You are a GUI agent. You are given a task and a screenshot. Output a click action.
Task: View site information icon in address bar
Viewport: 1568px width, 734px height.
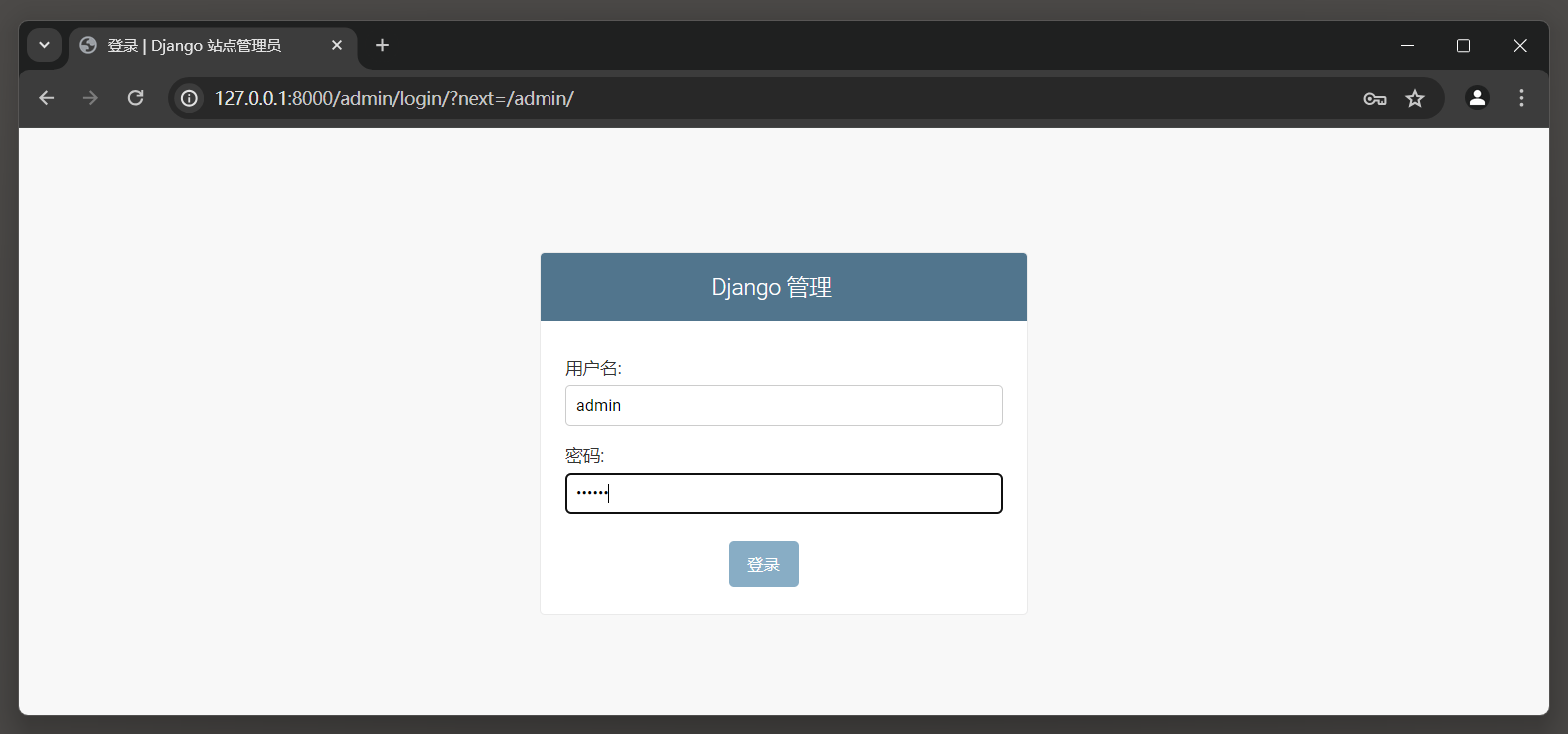click(x=189, y=98)
